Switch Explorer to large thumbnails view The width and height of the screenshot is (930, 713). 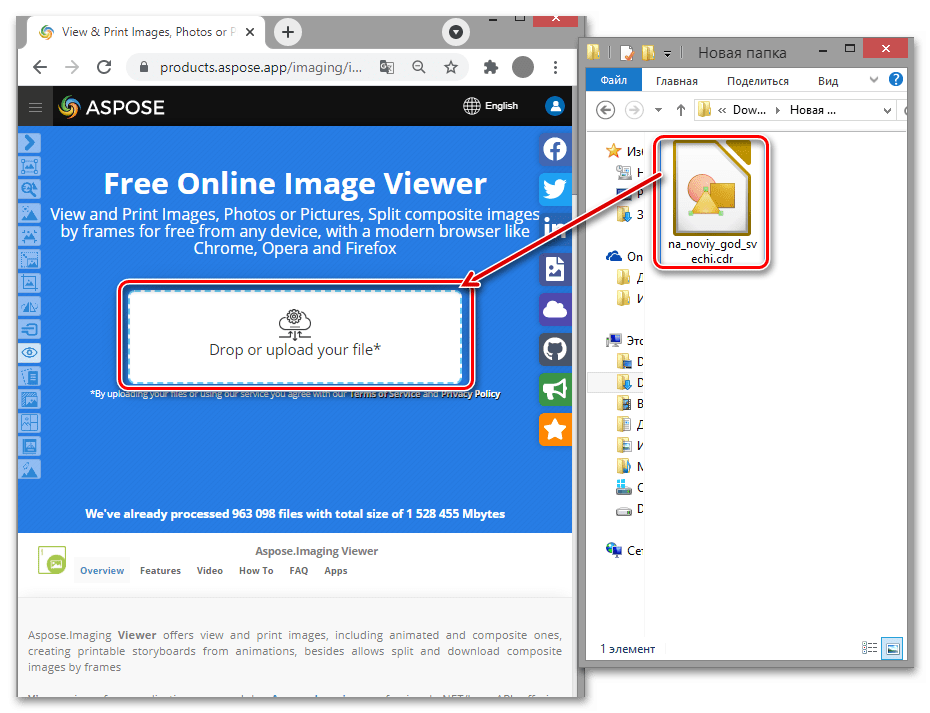(892, 648)
